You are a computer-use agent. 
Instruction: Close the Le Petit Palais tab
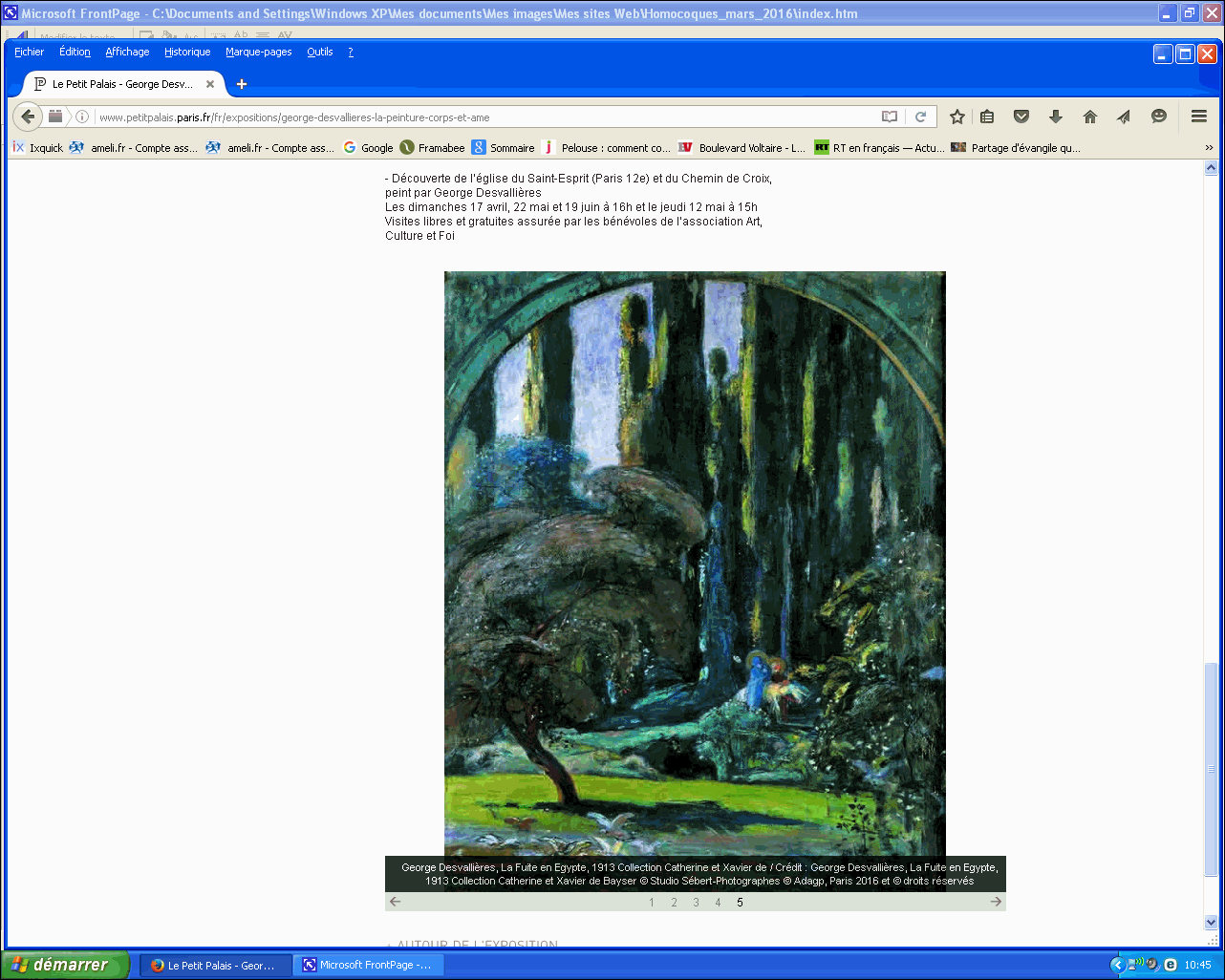pyautogui.click(x=210, y=84)
